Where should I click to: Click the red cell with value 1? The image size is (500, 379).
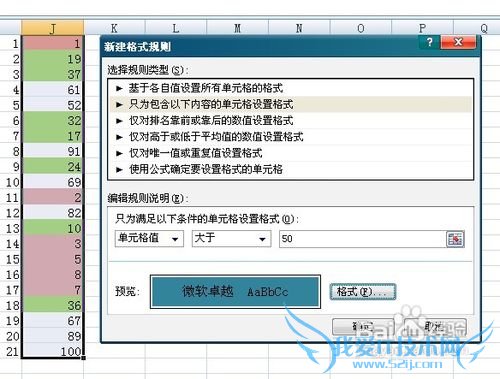(53, 43)
